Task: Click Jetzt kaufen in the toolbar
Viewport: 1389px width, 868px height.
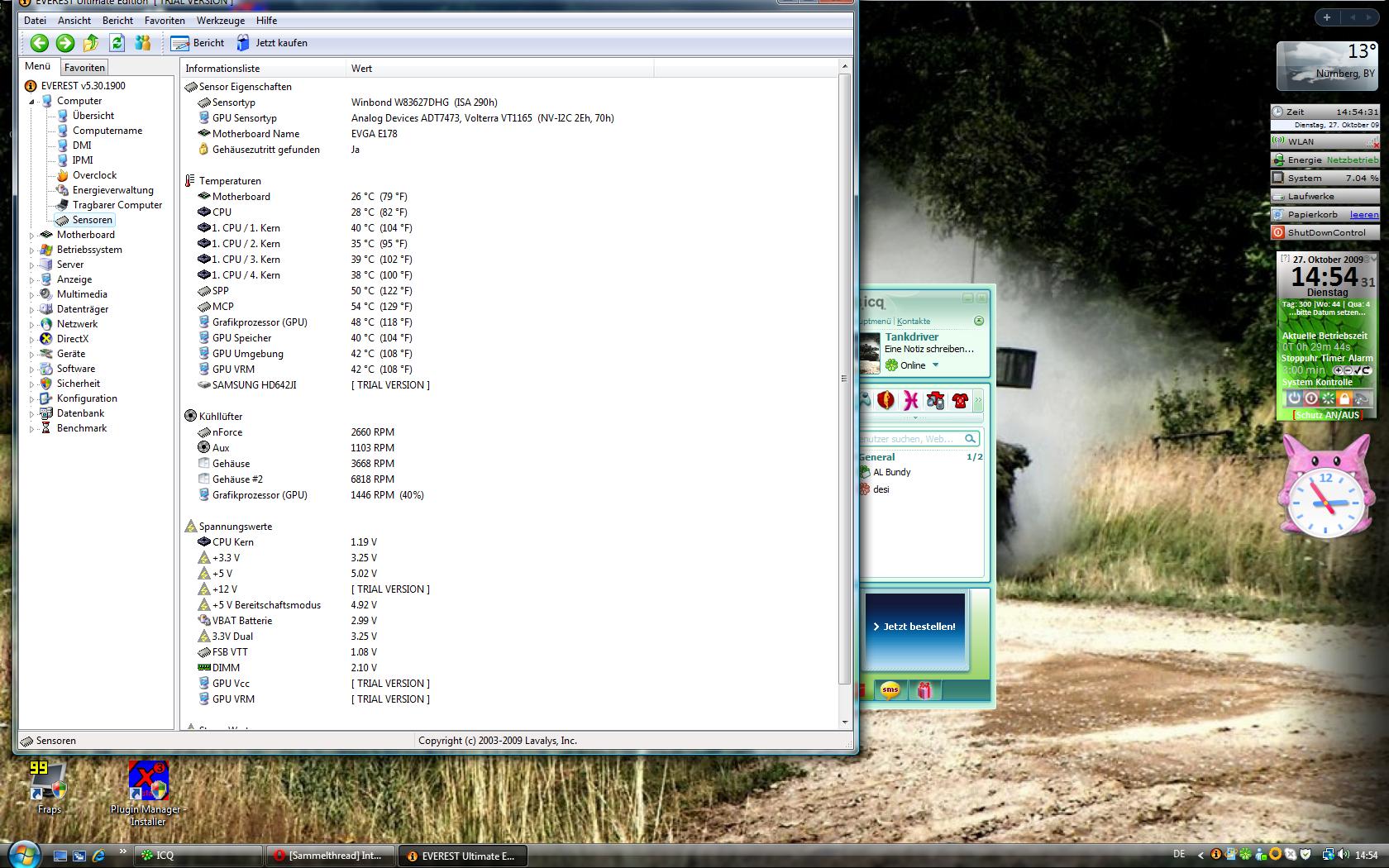Action: pos(272,43)
